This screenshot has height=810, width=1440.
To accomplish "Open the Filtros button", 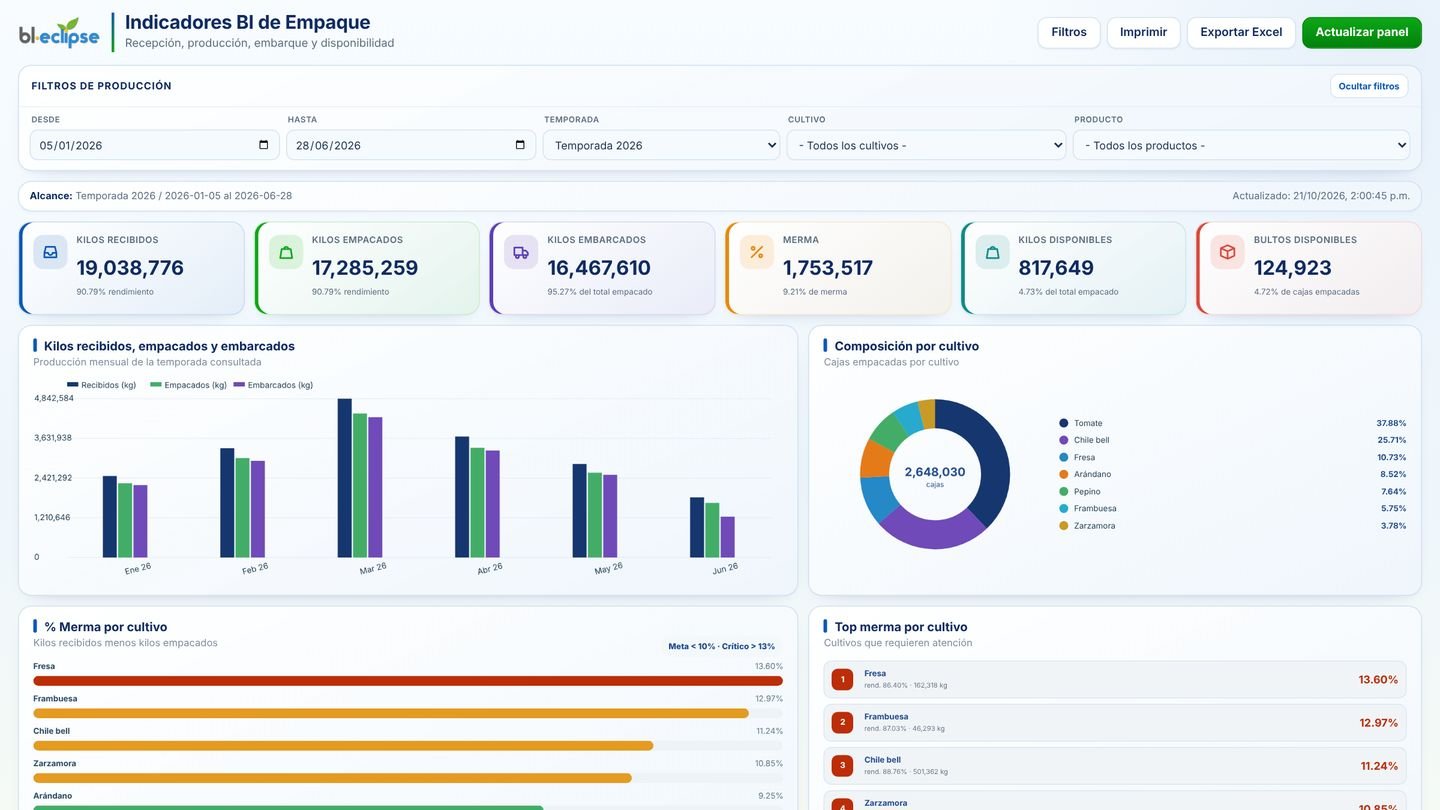I will tap(1069, 32).
